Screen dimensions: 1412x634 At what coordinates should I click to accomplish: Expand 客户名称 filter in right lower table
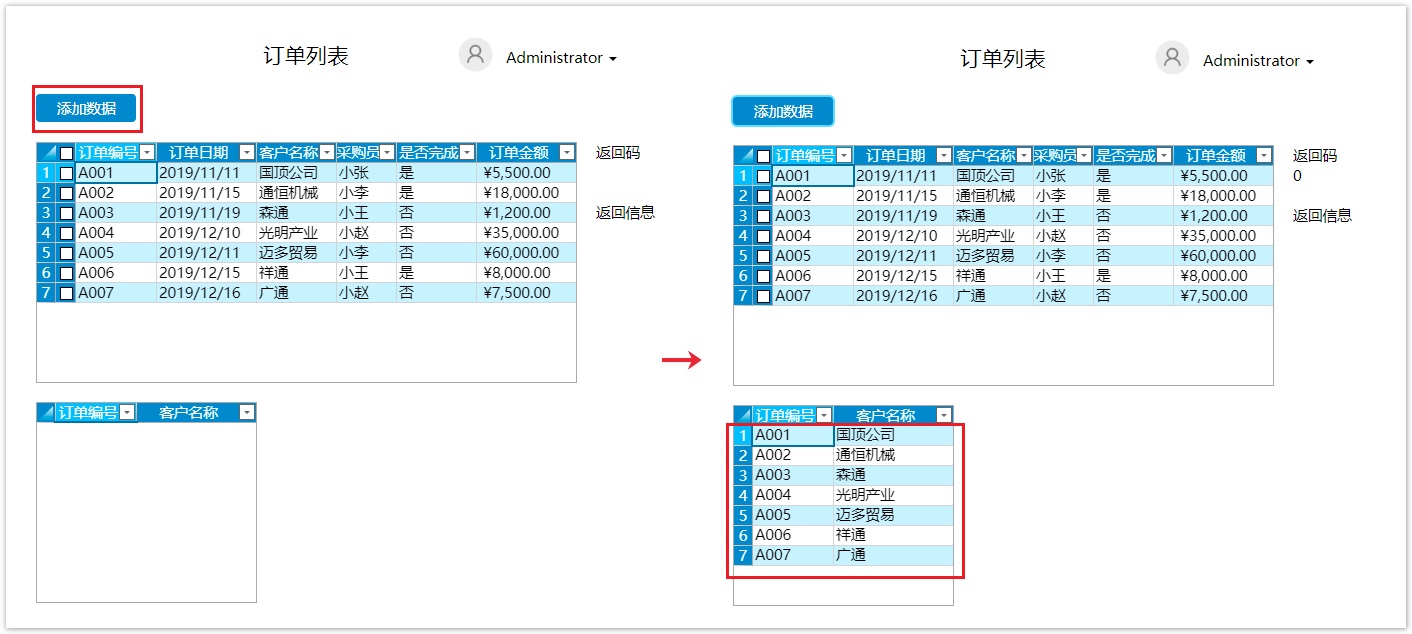[943, 416]
